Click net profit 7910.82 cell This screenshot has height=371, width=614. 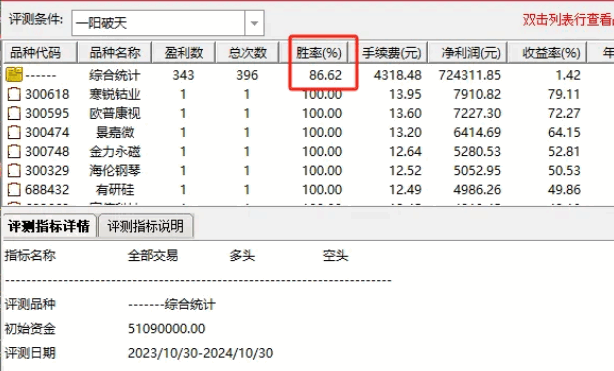[477, 94]
